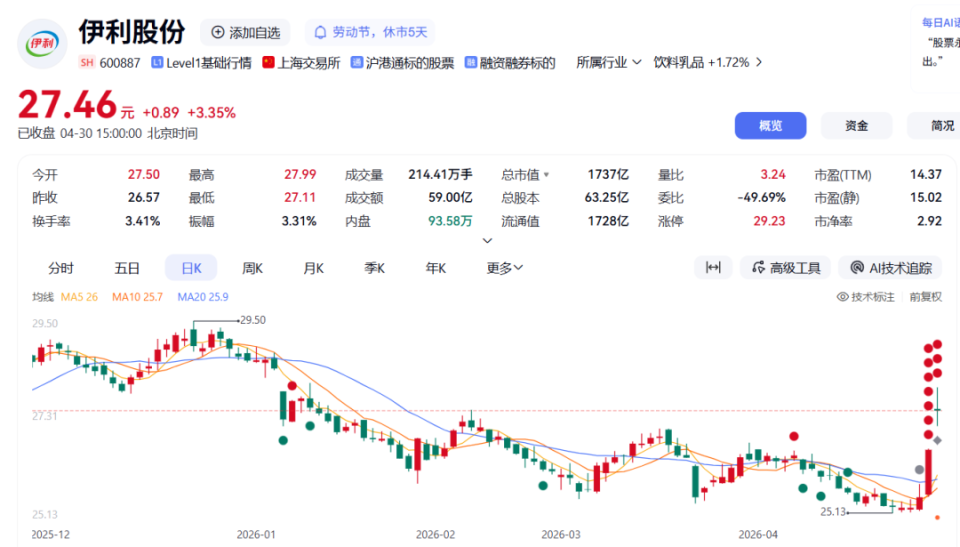This screenshot has width=960, height=547.
Task: Open the 劳动节 休市5天 holiday notice
Action: [x=370, y=32]
